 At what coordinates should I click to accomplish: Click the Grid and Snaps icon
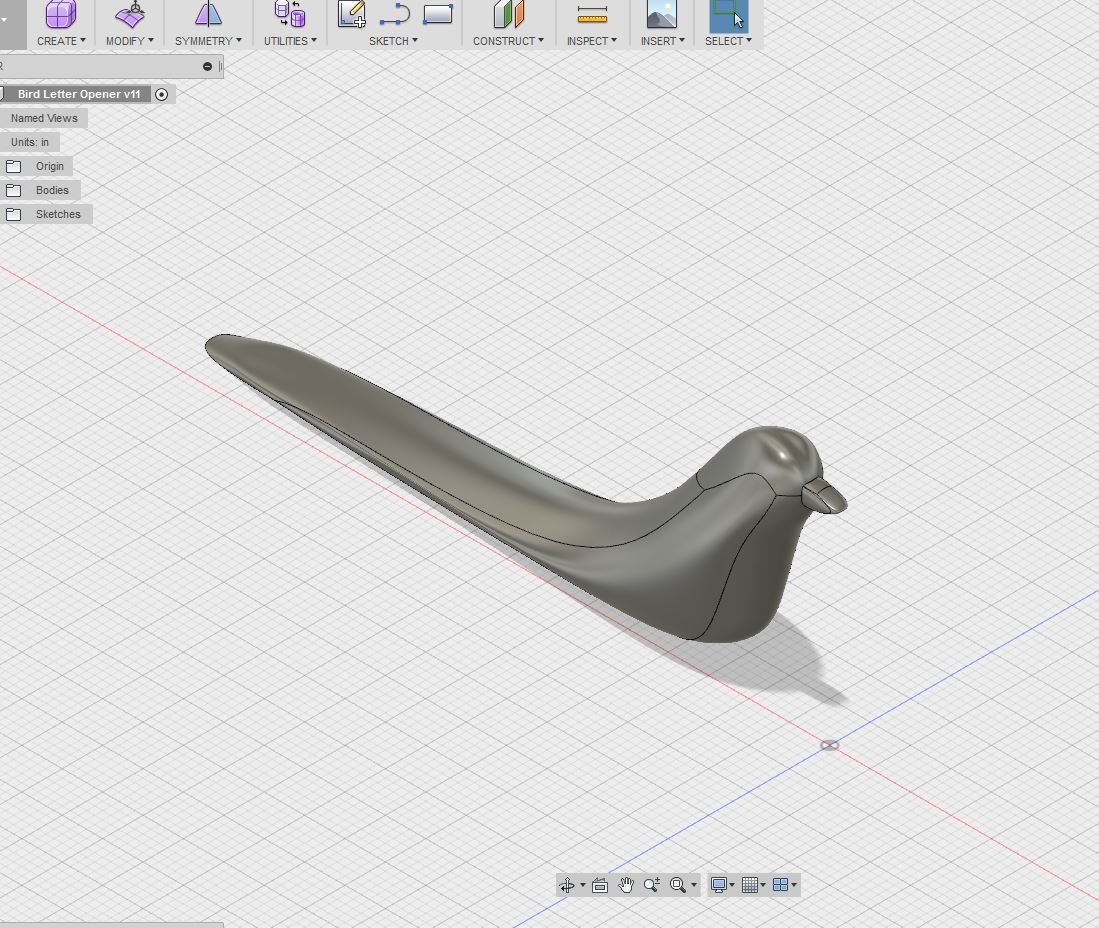click(x=750, y=885)
